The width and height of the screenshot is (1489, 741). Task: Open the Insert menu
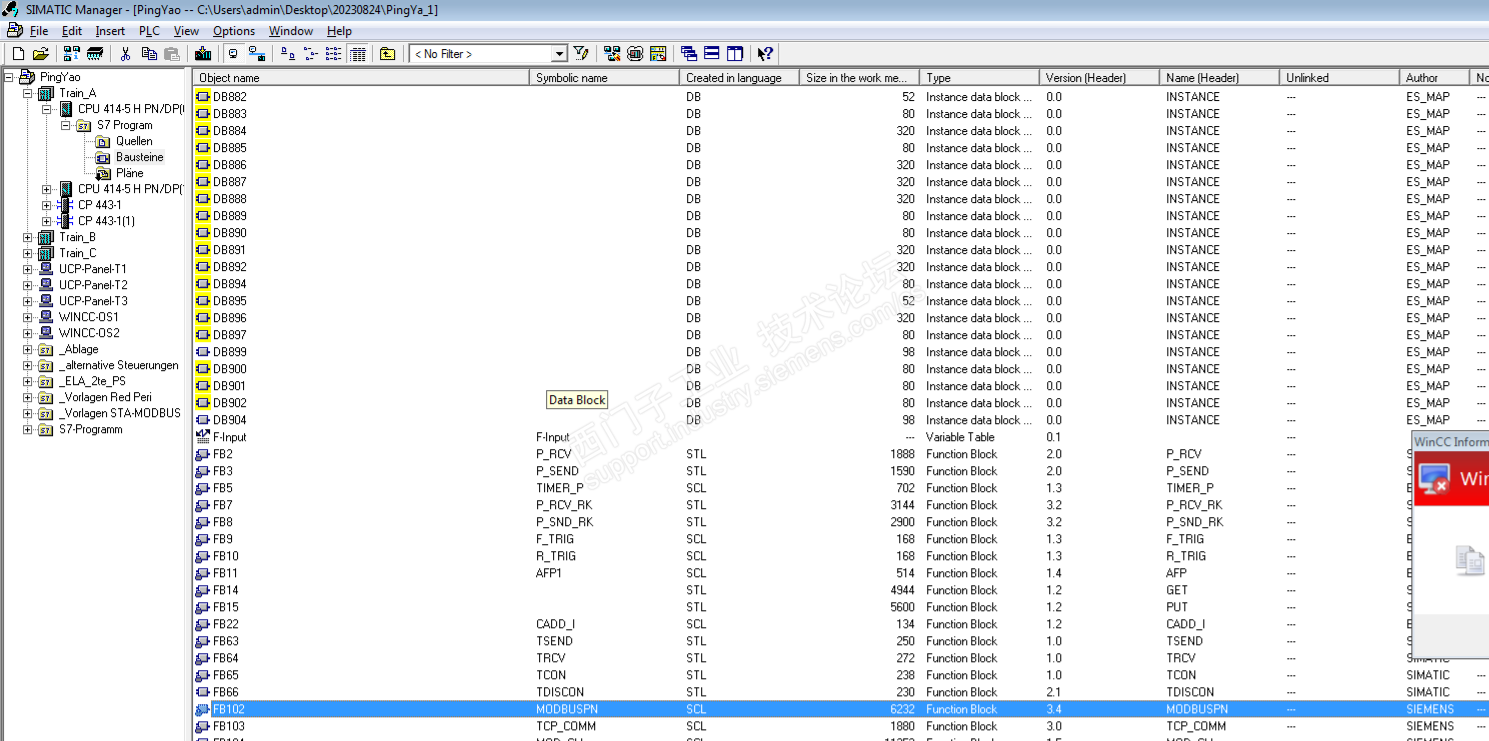pyautogui.click(x=110, y=31)
